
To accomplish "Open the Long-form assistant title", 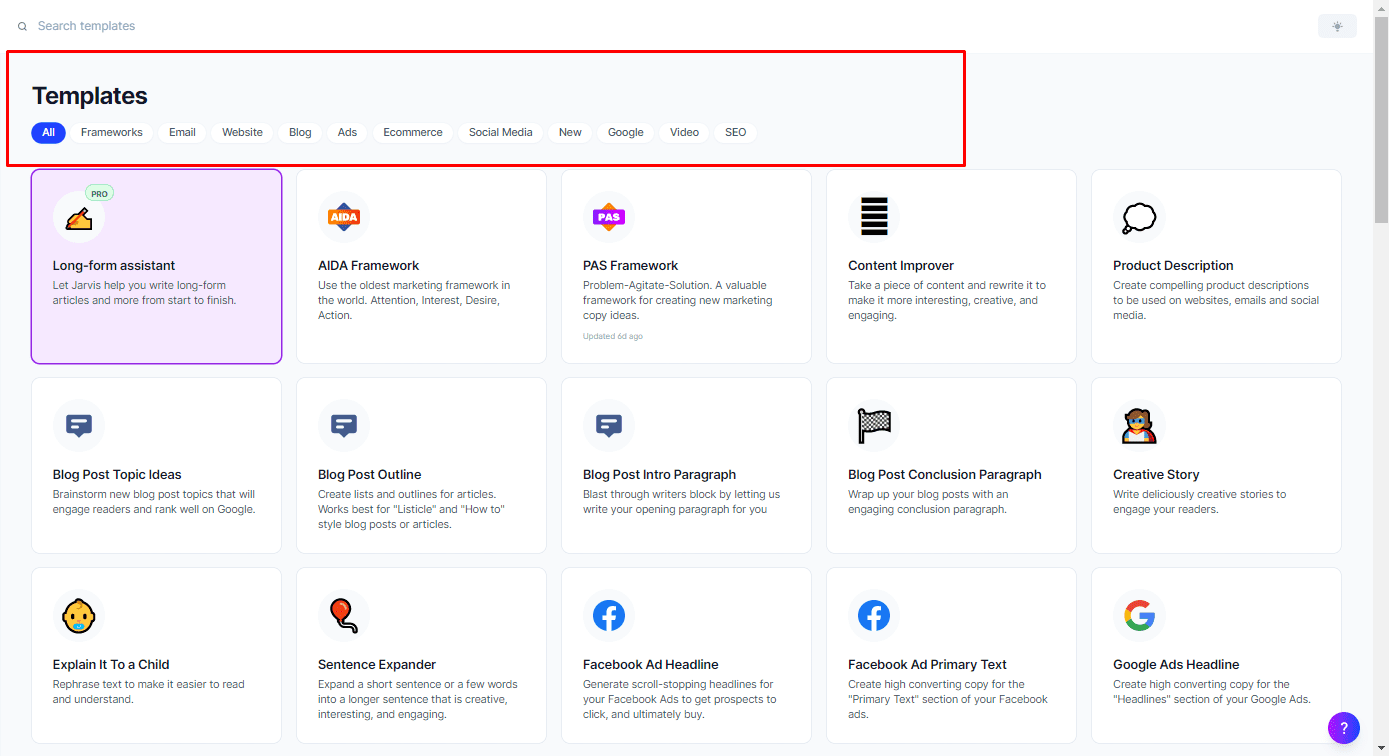I will coord(114,266).
